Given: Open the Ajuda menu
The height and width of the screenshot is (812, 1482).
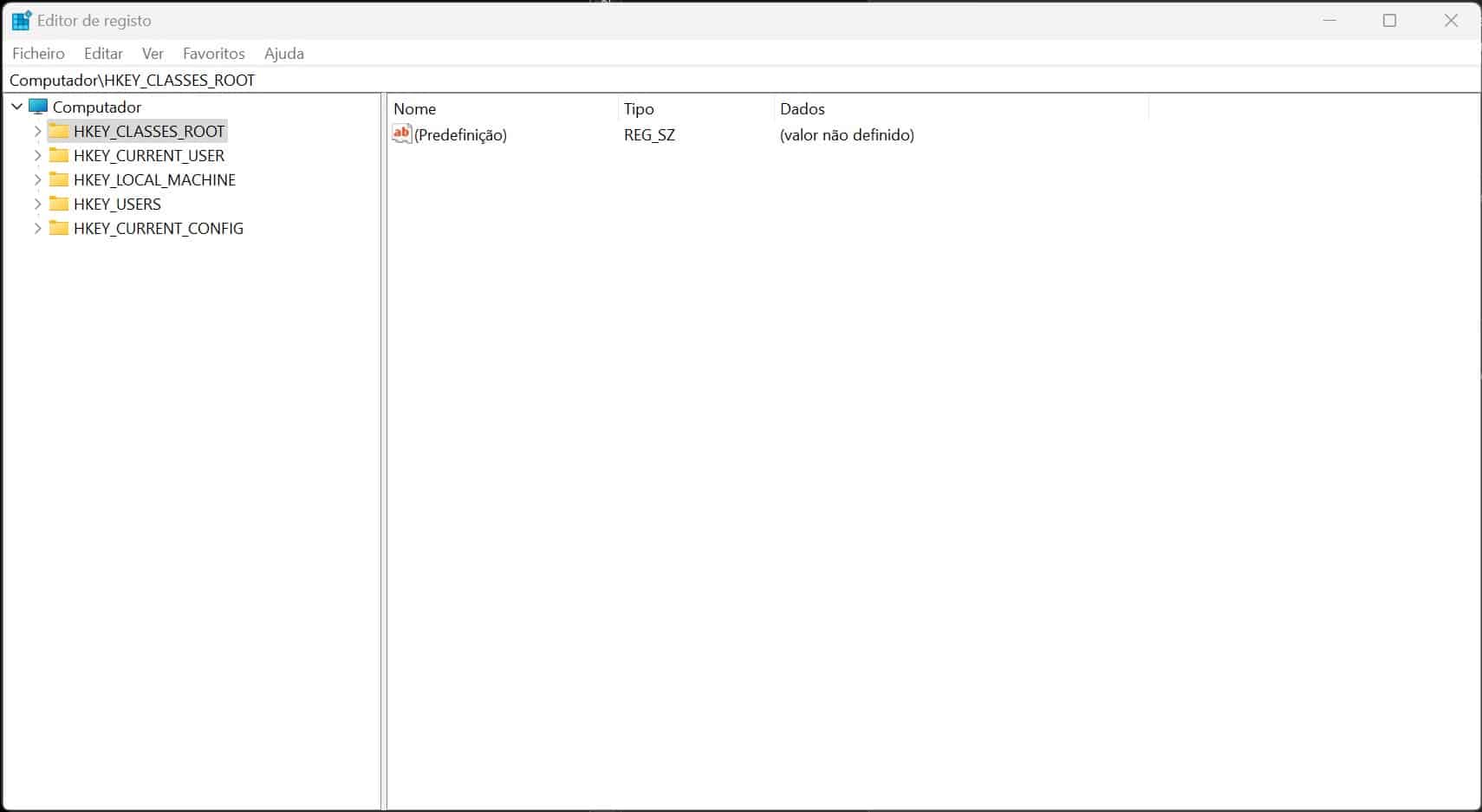Looking at the screenshot, I should click(284, 53).
